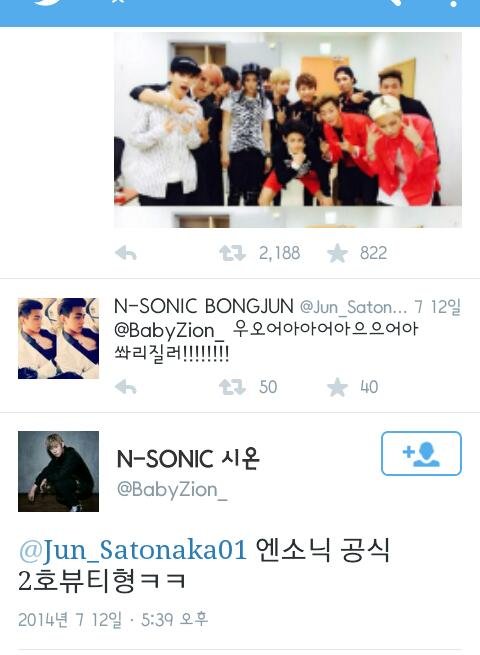Tap the 2014년 7 12일 5:39 timestamp
The width and height of the screenshot is (480, 655).
click(x=113, y=619)
